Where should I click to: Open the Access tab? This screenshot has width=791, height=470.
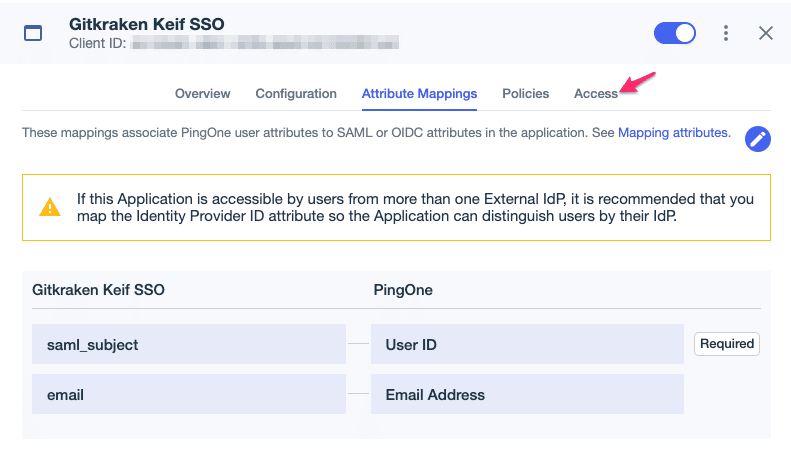[x=595, y=94]
